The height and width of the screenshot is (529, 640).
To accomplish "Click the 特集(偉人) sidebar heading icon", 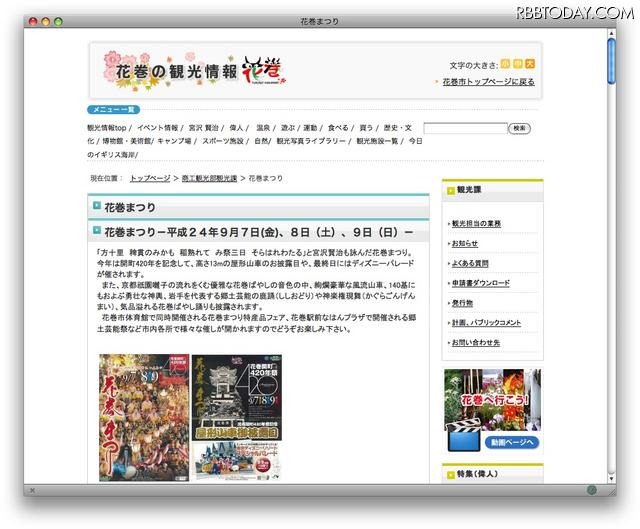I will [451, 475].
